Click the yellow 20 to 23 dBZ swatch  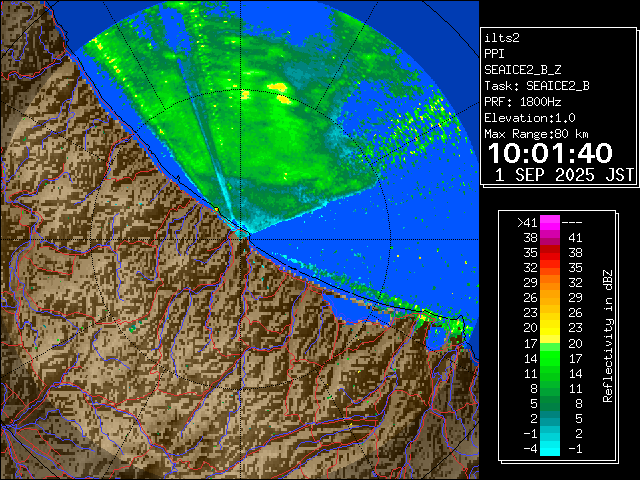(x=550, y=327)
